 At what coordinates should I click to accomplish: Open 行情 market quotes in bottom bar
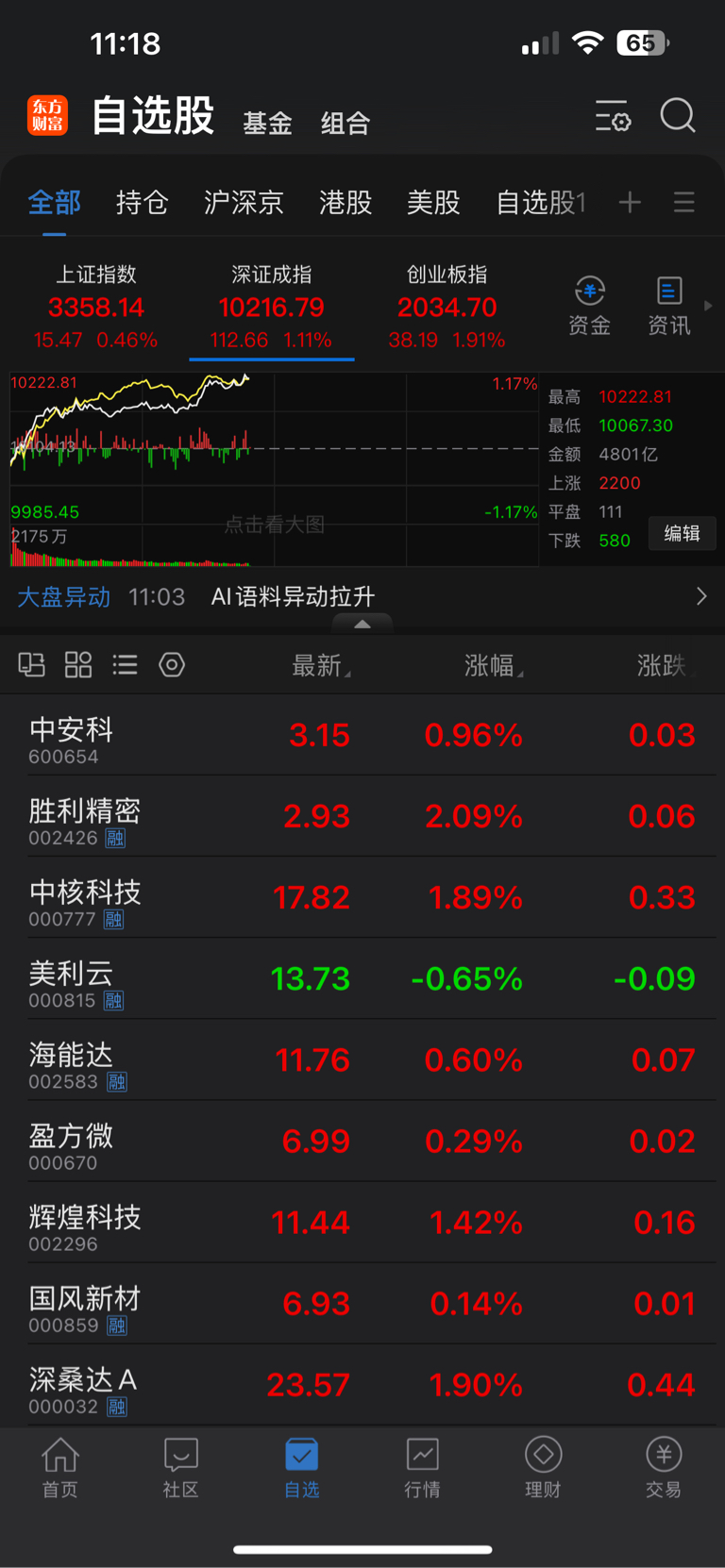(x=422, y=1468)
